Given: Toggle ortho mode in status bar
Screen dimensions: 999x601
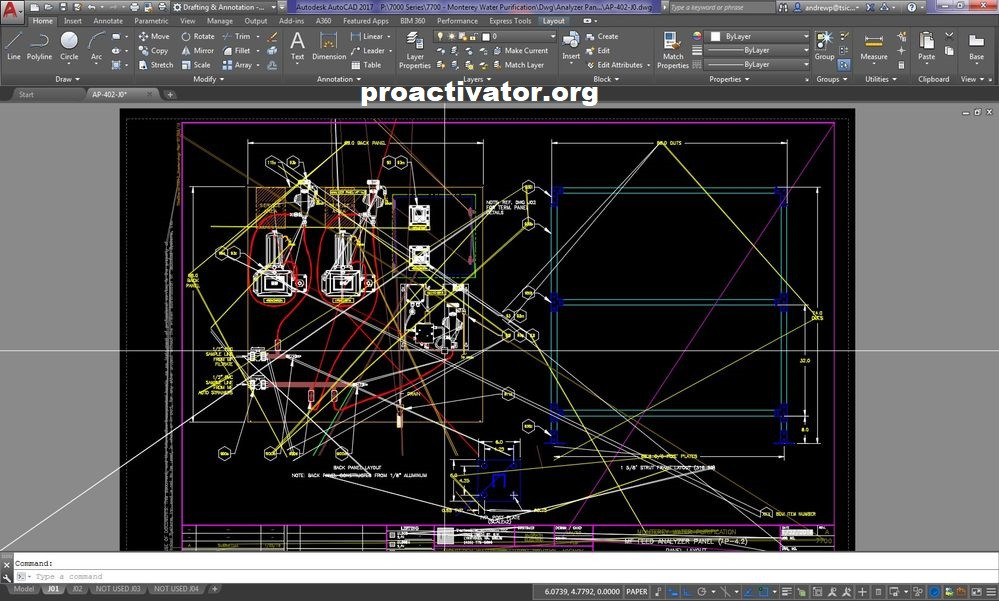Looking at the screenshot, I should coord(687,591).
